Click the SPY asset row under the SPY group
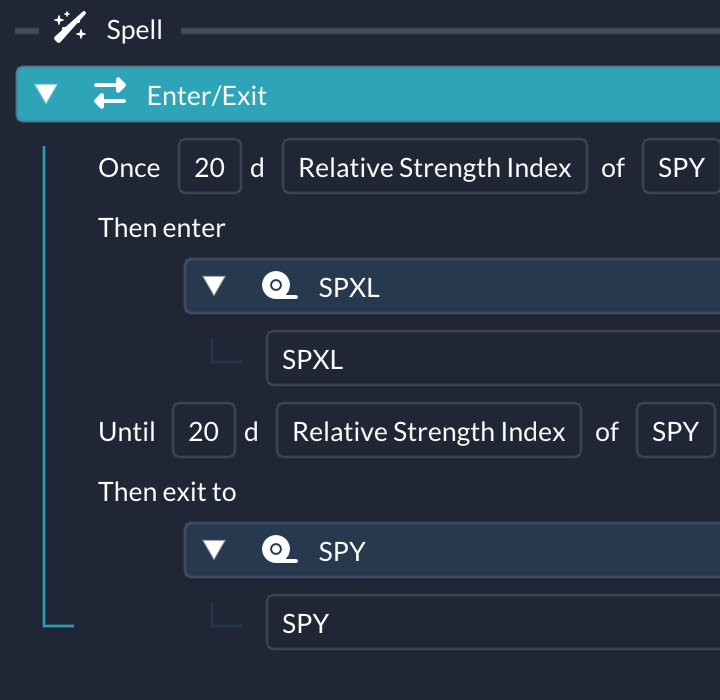 493,622
